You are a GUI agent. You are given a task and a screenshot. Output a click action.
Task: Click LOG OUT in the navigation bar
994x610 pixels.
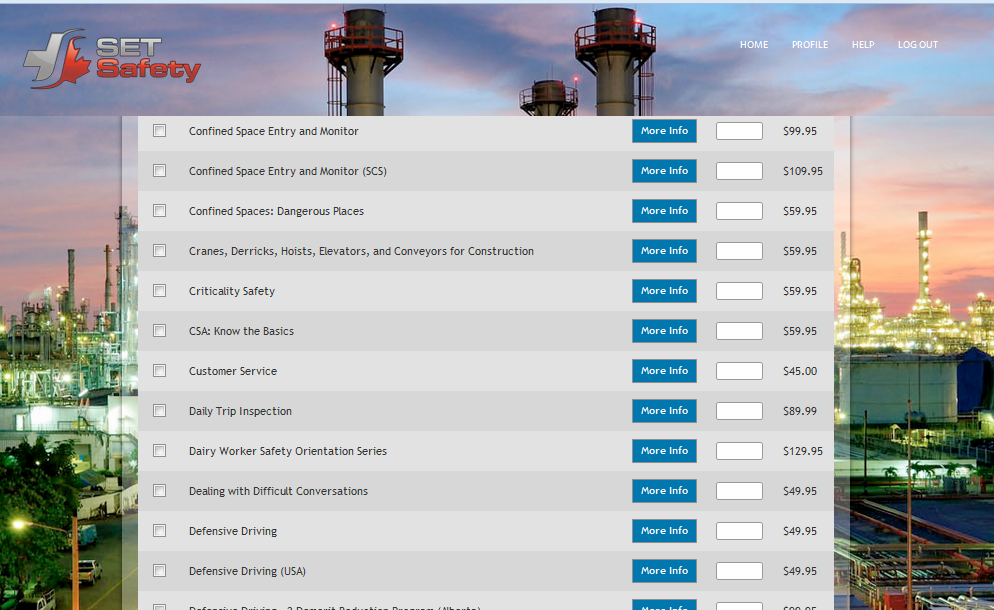(917, 44)
